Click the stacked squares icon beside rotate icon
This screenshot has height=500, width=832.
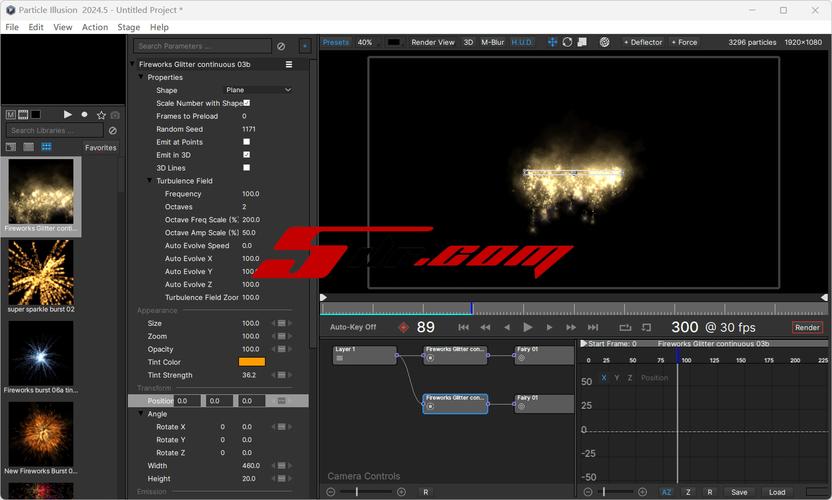582,42
